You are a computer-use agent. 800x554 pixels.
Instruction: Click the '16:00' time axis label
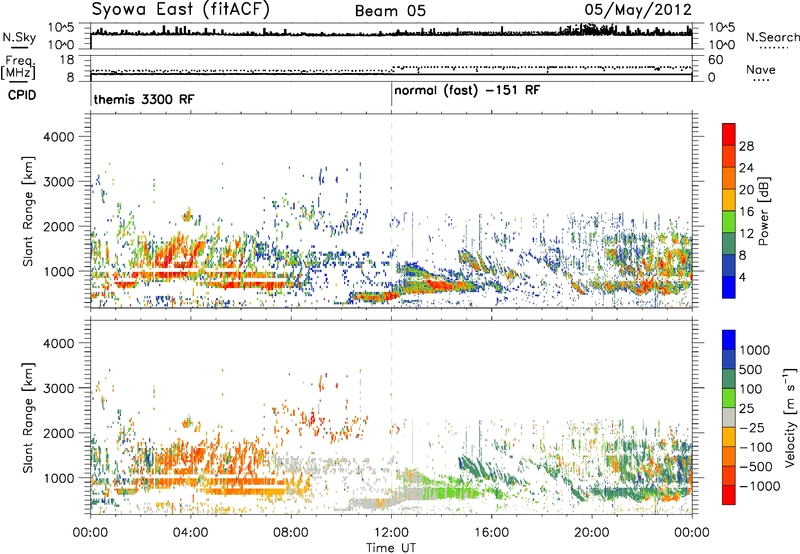[491, 533]
